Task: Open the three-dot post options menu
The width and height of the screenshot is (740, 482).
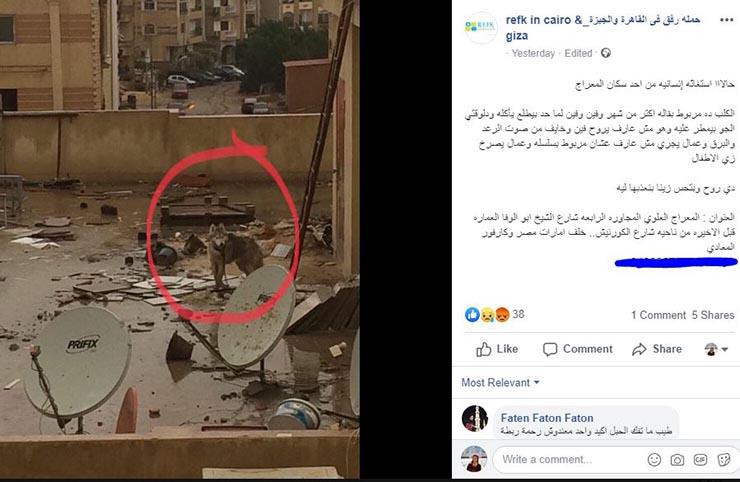Action: pos(726,20)
